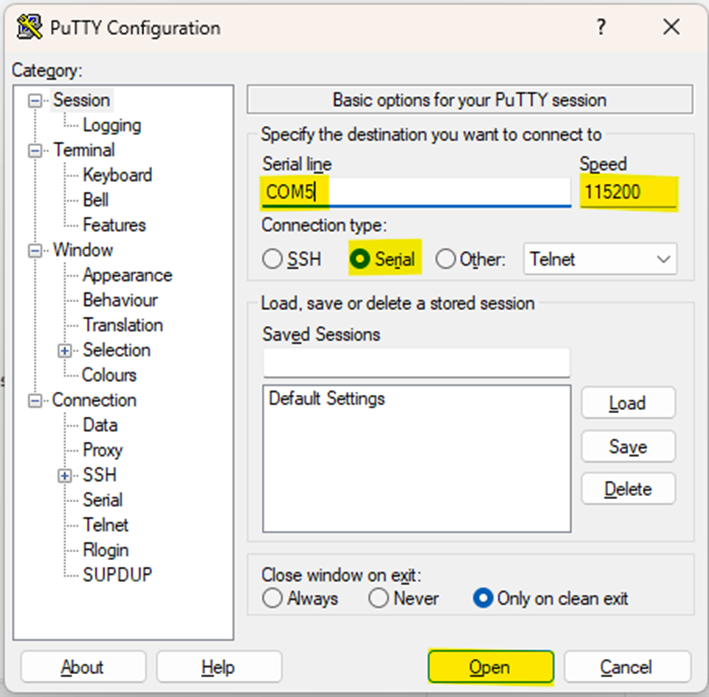Open the Data category
The height and width of the screenshot is (697, 709).
100,425
